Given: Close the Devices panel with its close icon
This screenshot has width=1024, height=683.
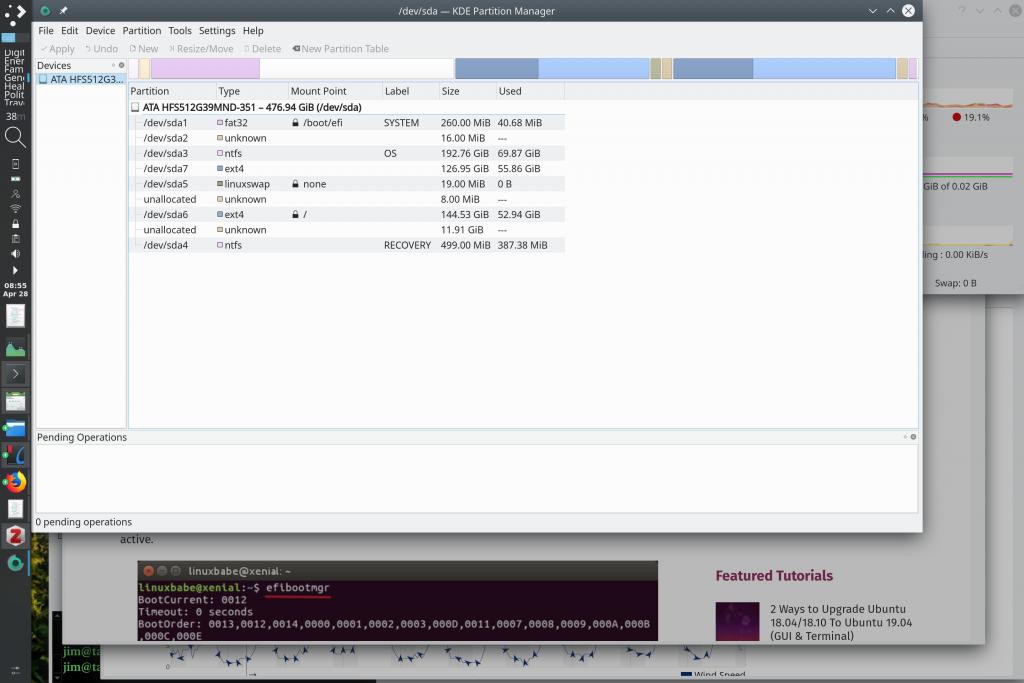Looking at the screenshot, I should pyautogui.click(x=122, y=65).
